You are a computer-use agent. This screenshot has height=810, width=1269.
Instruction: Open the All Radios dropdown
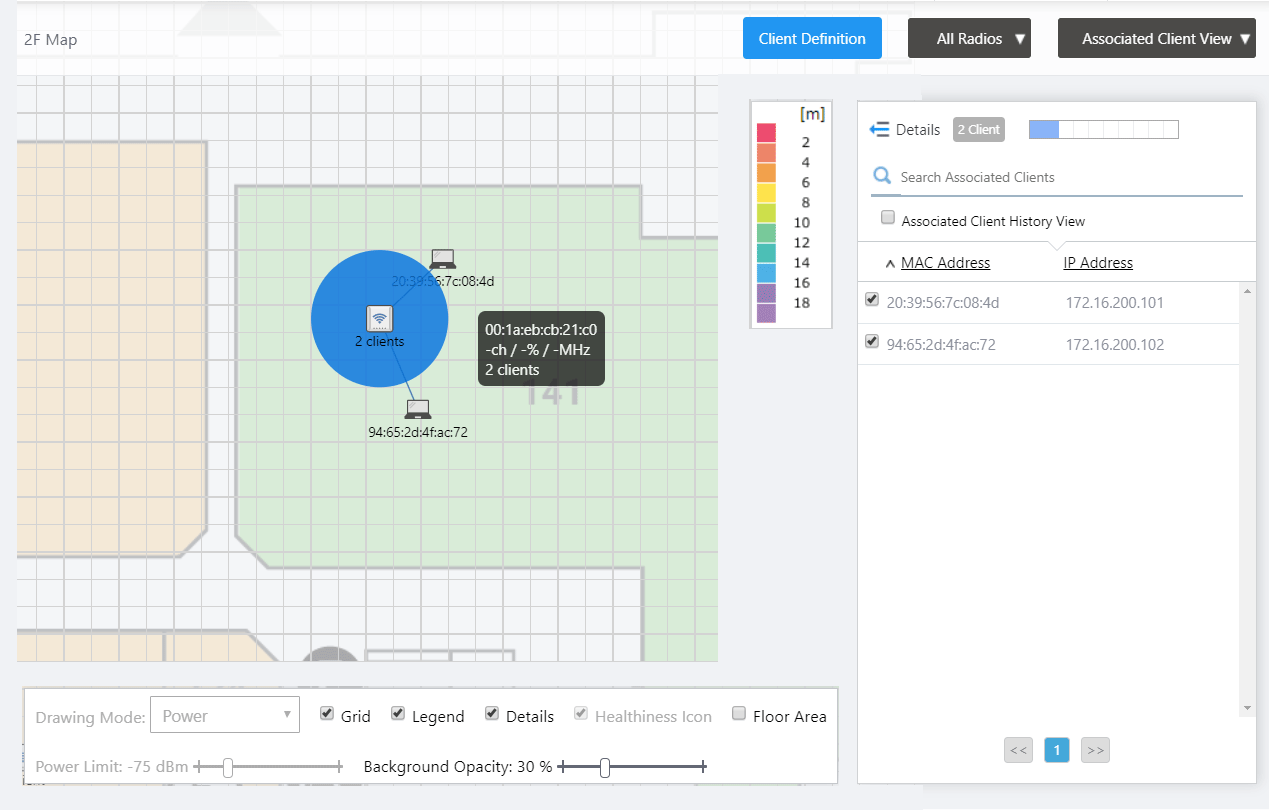point(969,38)
